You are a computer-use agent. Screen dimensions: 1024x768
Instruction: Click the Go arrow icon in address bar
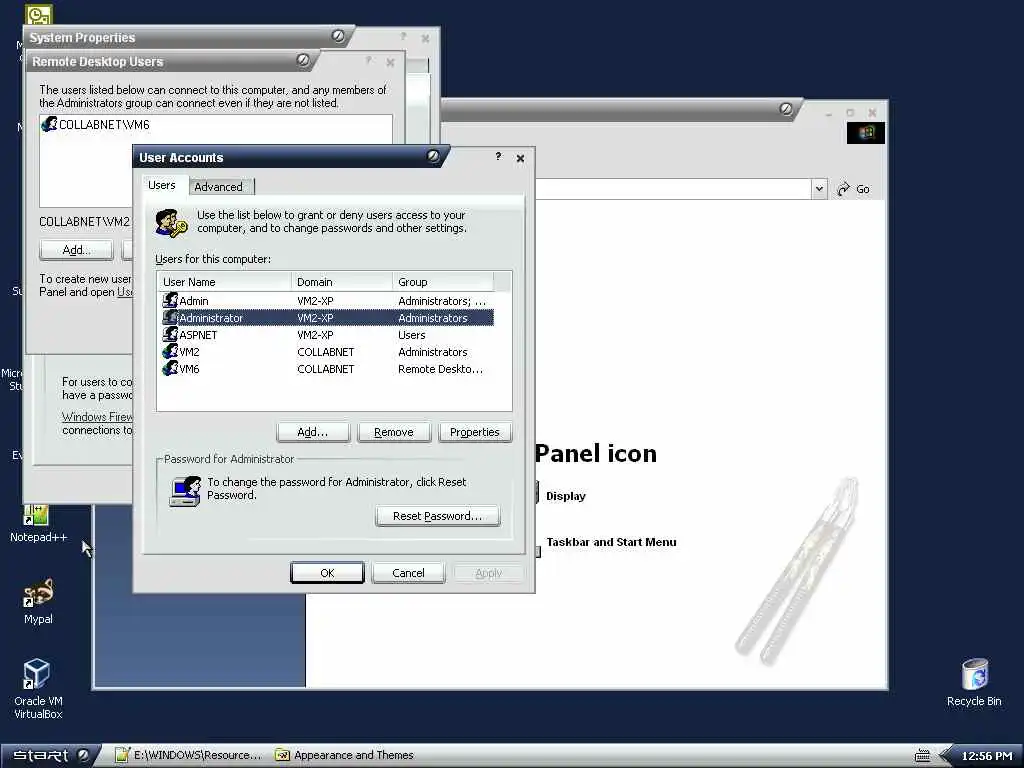coord(843,189)
